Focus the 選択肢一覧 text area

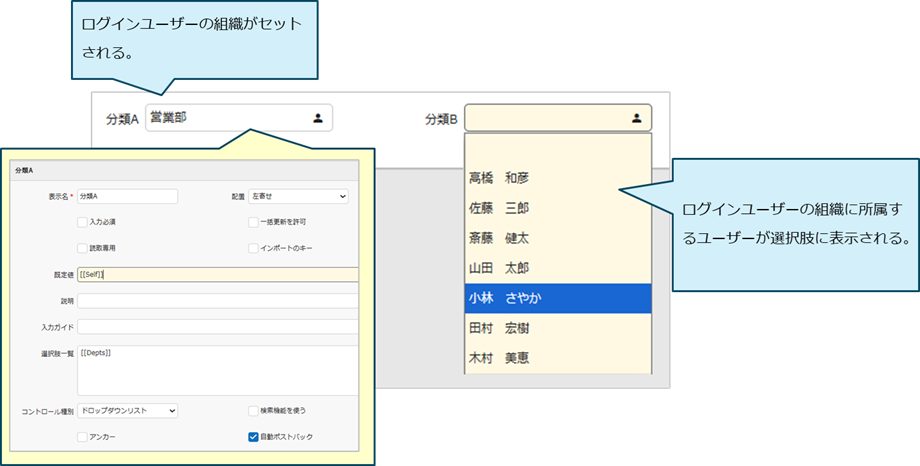click(216, 370)
